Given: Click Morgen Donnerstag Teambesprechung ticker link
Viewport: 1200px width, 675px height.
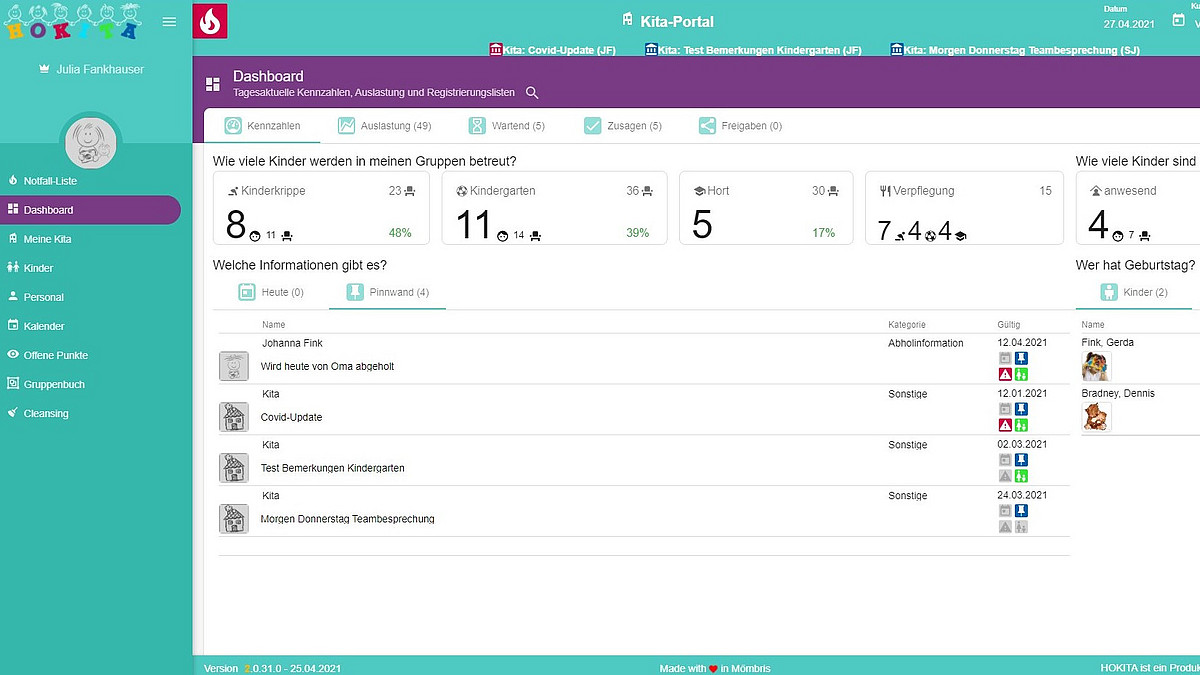Looking at the screenshot, I should (1014, 50).
